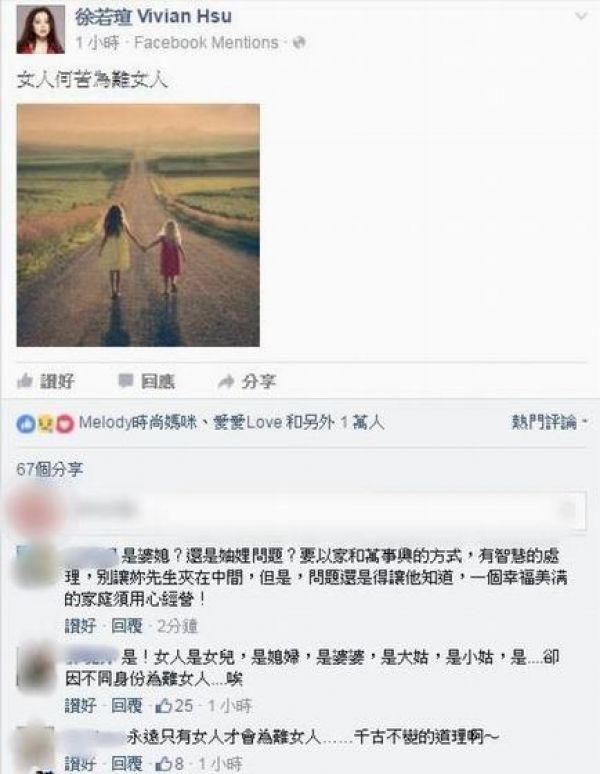Click the thumbs-up 讚好 icon under the post
600x774 pixels.
click(25, 381)
